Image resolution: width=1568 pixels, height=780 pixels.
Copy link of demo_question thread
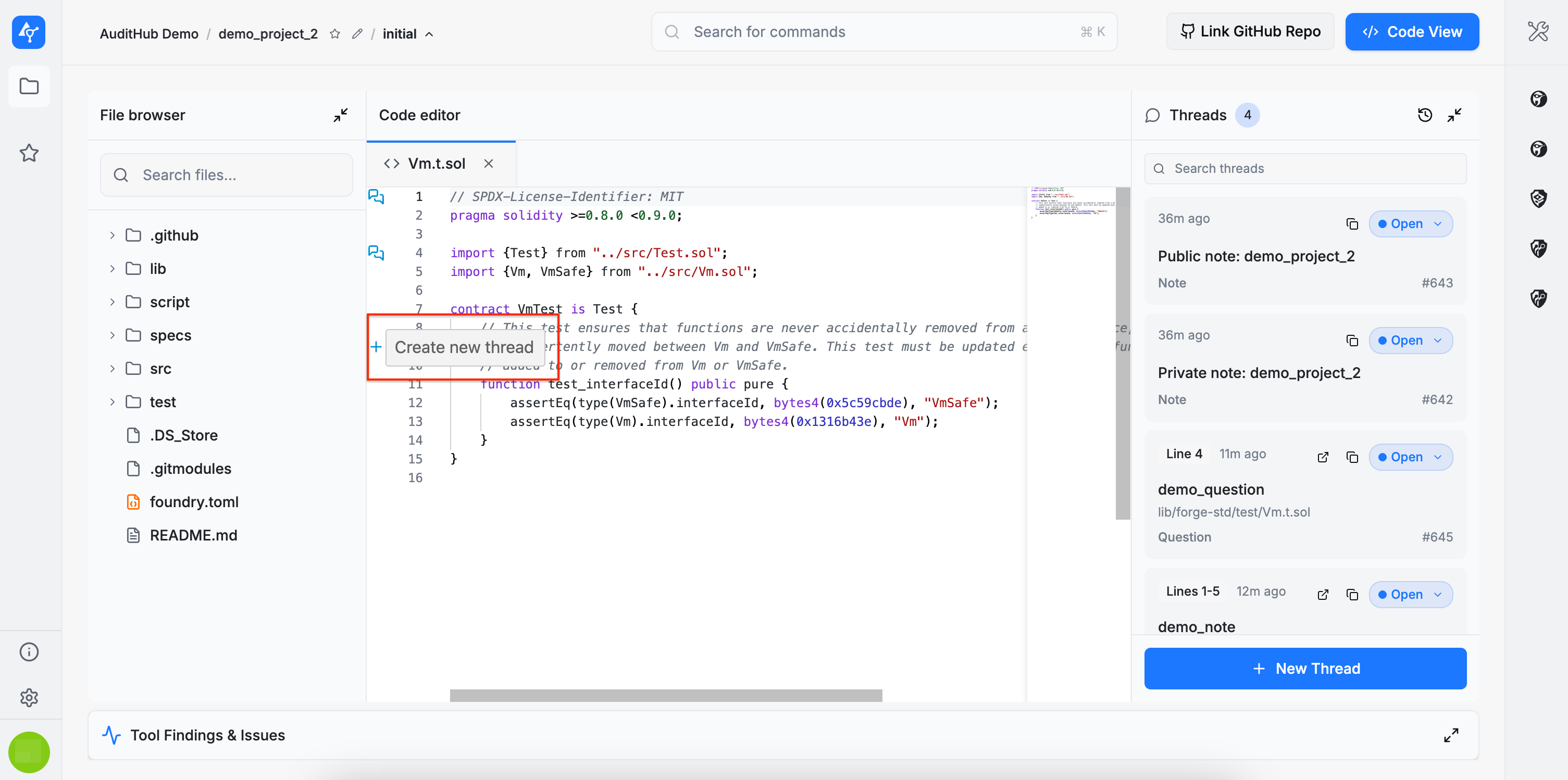point(1352,457)
